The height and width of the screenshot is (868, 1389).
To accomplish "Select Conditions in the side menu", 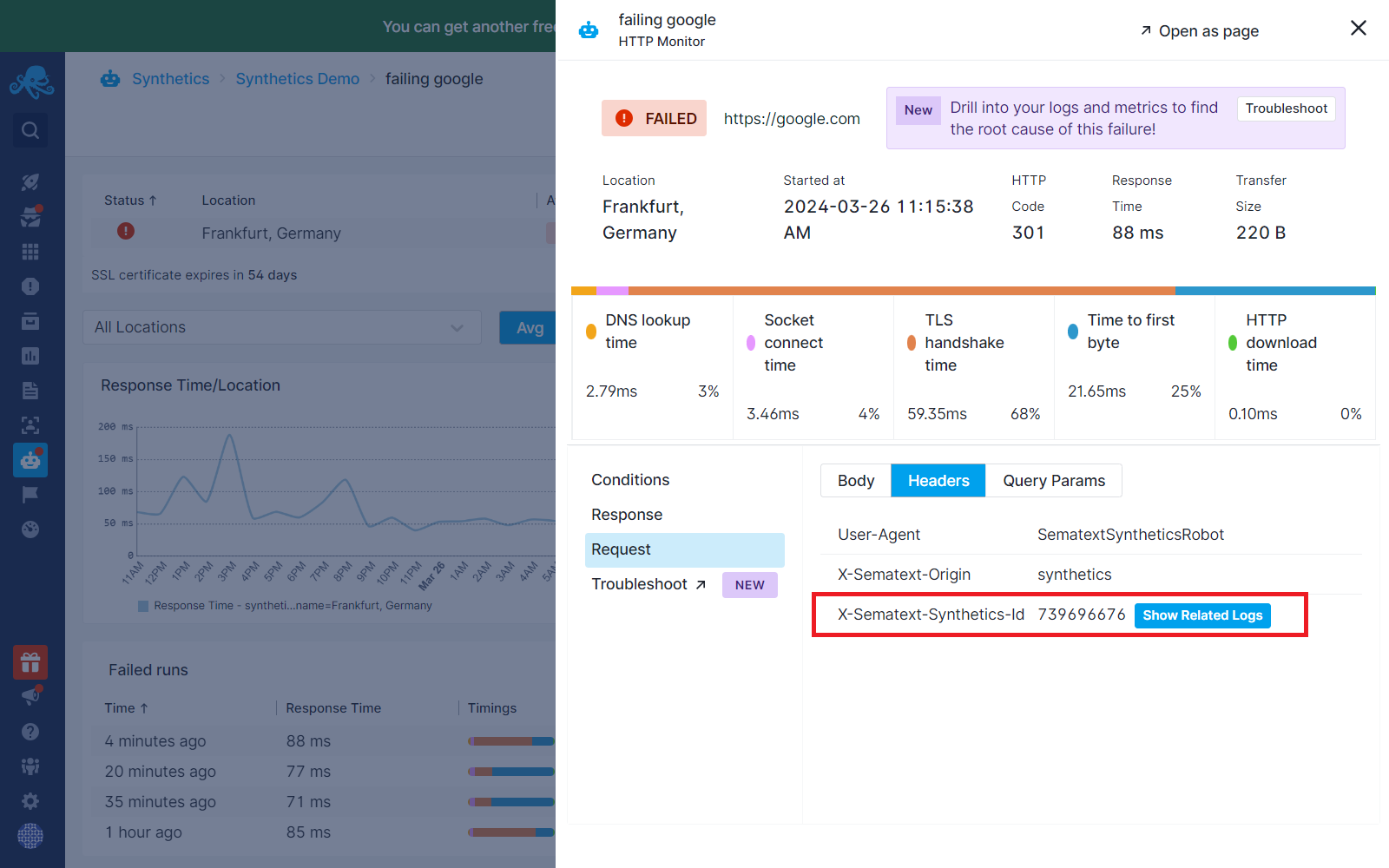I will 684,480.
